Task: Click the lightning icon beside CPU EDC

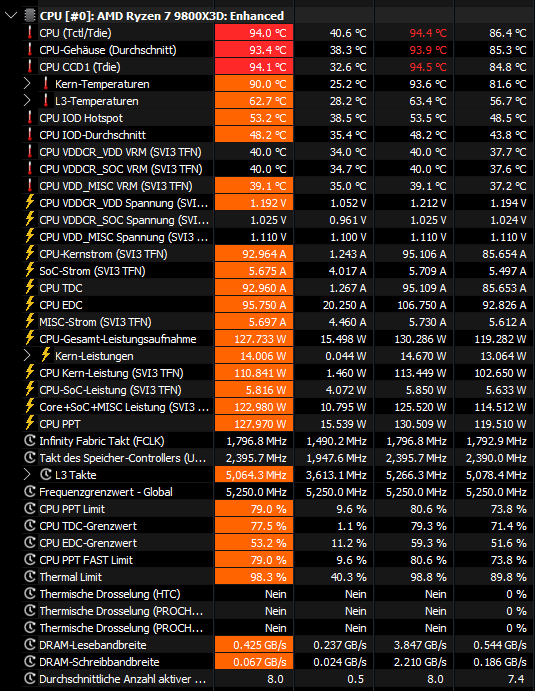Action: (30, 305)
